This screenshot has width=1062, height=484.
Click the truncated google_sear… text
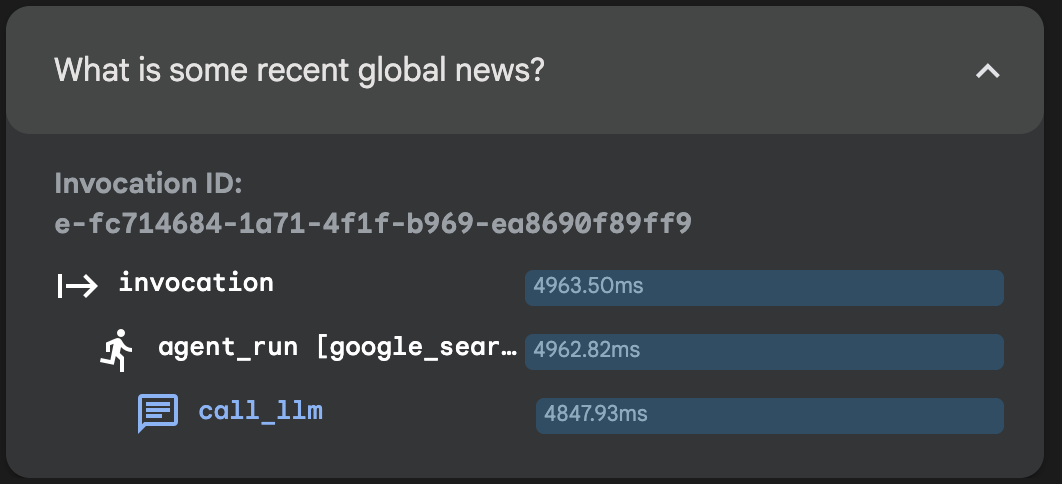[x=417, y=347]
